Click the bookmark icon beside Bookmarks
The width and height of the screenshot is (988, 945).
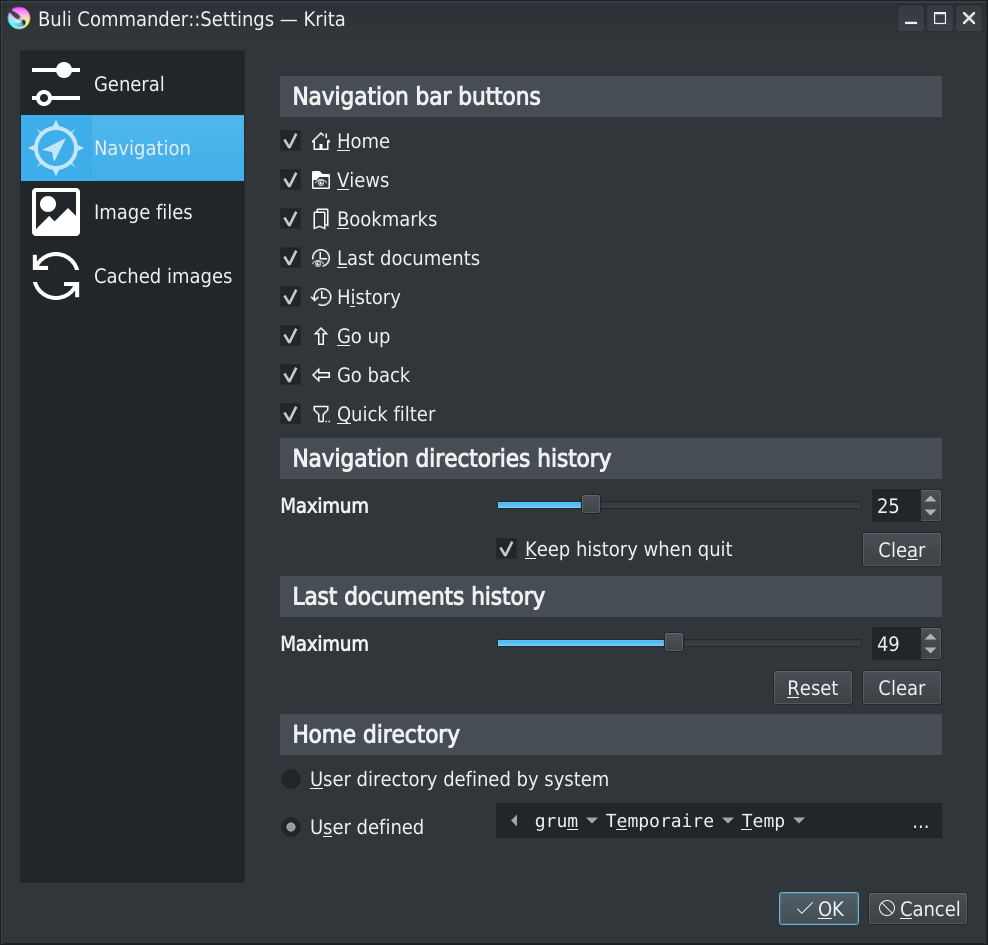coord(321,220)
